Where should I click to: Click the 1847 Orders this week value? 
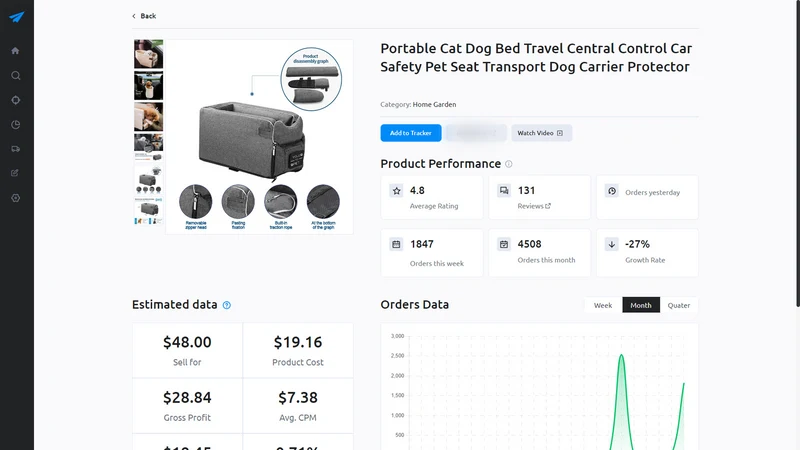[x=422, y=244]
